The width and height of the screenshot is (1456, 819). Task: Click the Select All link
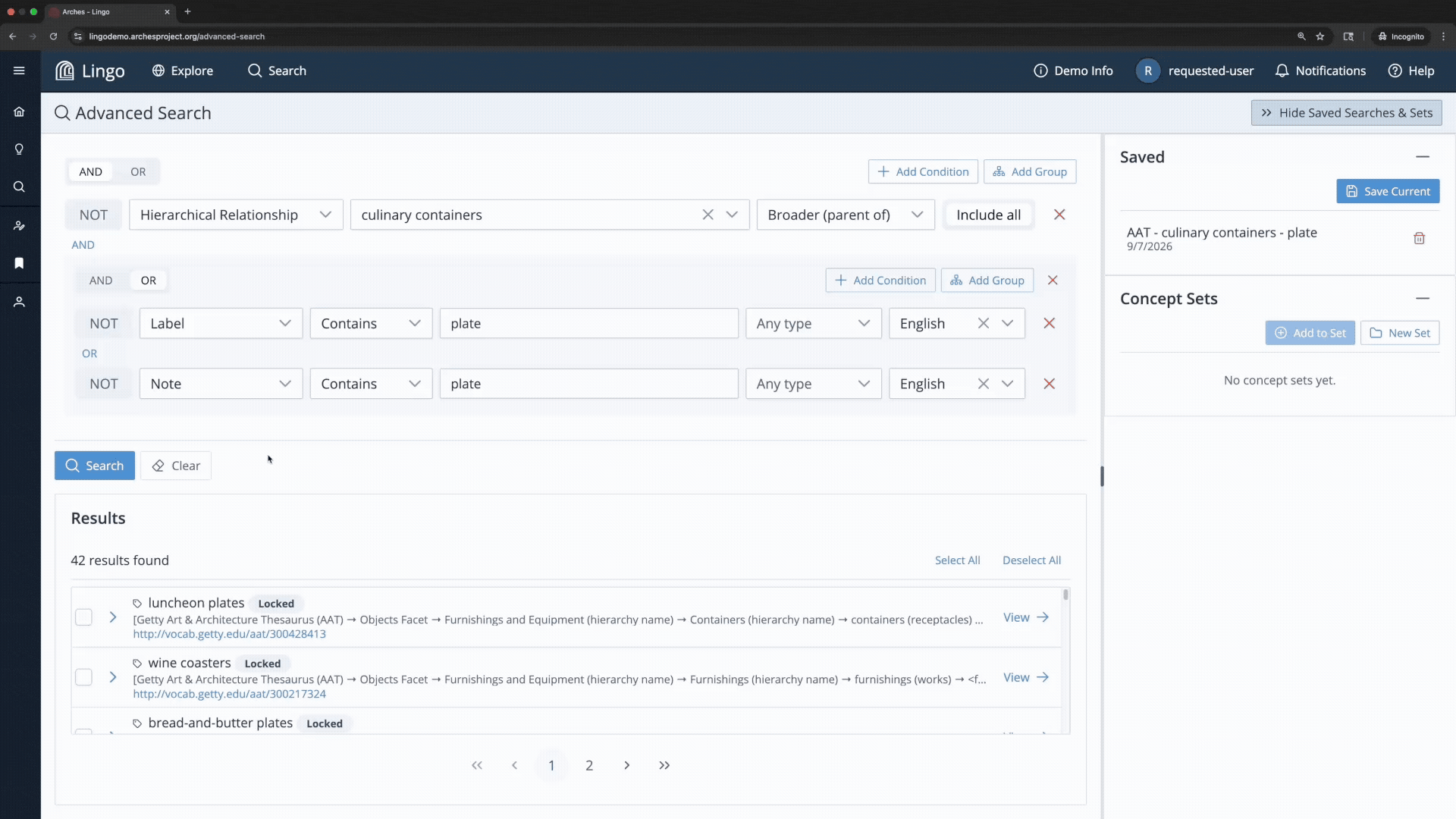point(957,560)
